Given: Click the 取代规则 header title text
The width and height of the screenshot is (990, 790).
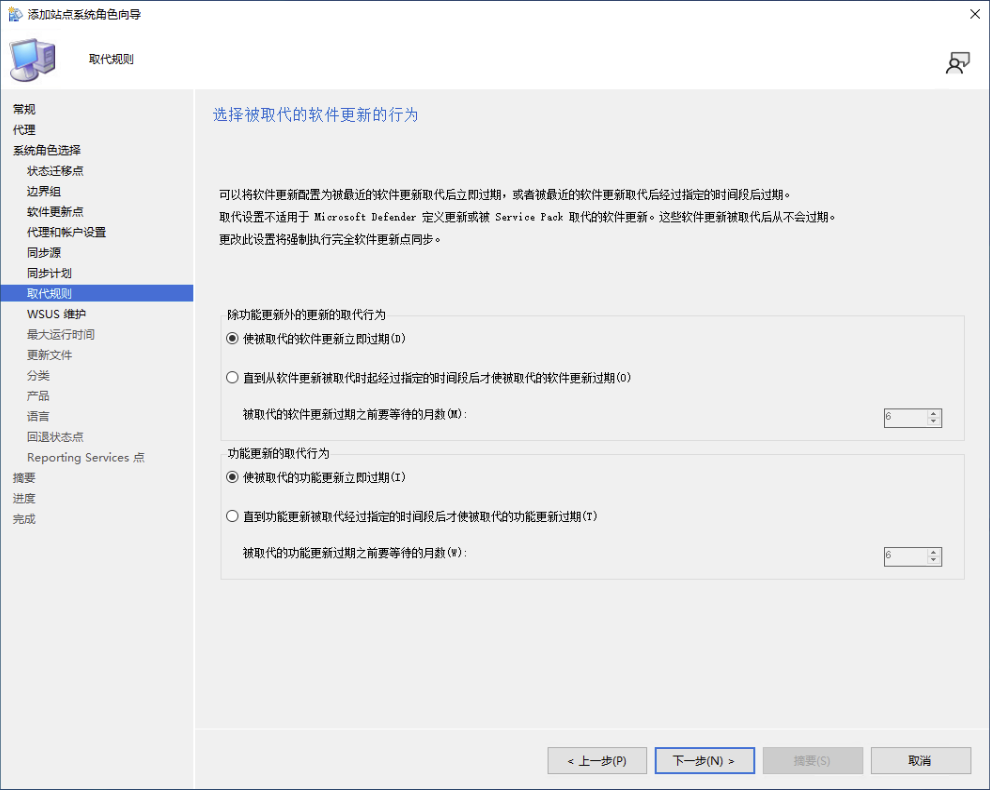Looking at the screenshot, I should (x=111, y=59).
